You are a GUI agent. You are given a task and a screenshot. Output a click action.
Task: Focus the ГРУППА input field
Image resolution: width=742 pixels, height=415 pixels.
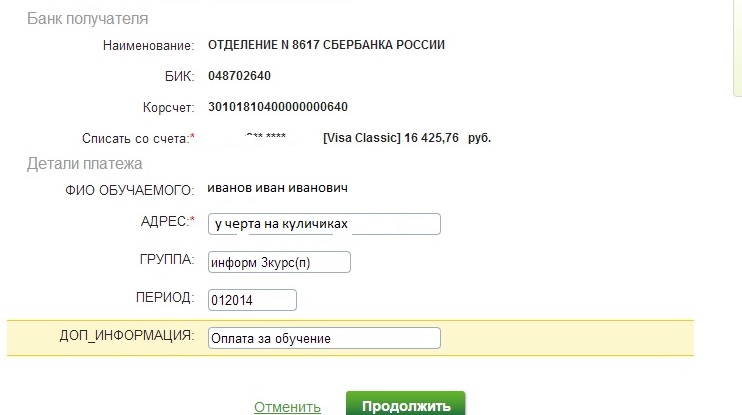click(x=279, y=262)
